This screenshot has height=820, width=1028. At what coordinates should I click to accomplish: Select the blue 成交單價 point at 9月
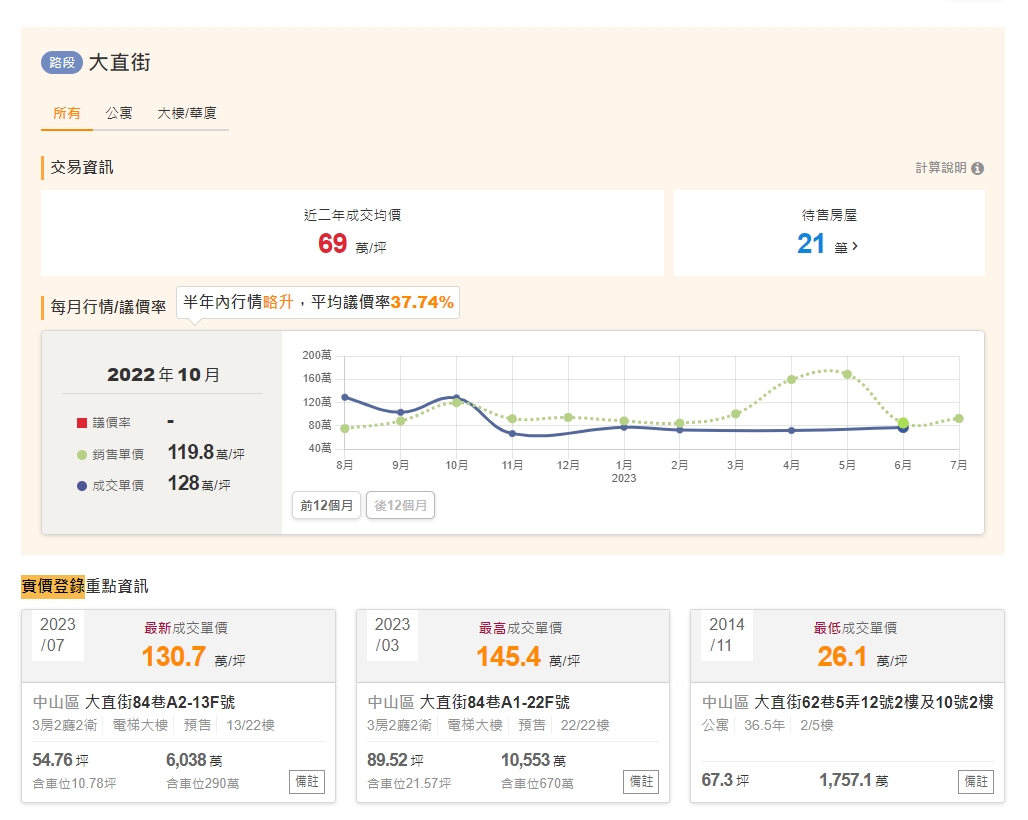pyautogui.click(x=401, y=412)
